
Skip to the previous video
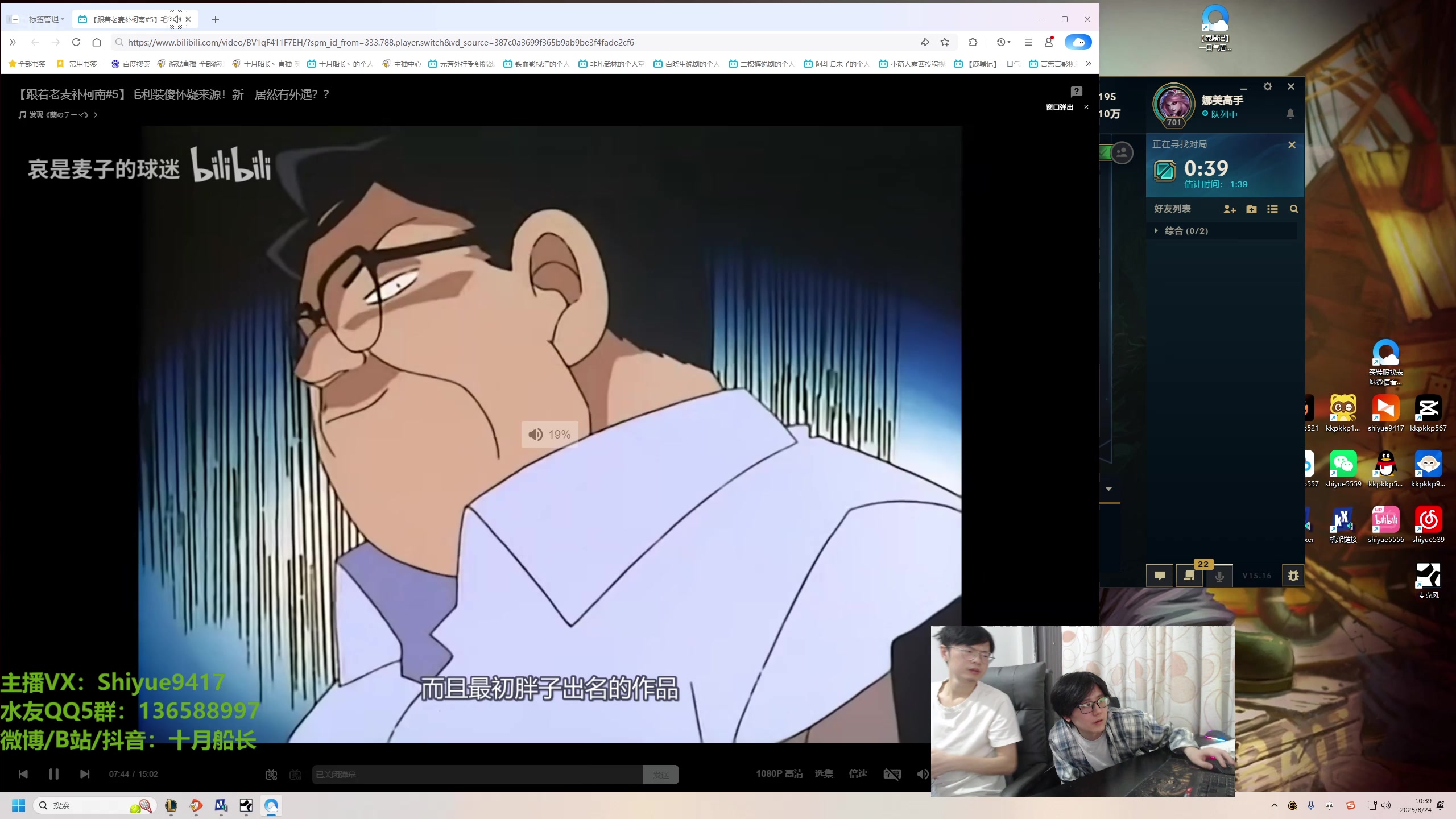(23, 774)
